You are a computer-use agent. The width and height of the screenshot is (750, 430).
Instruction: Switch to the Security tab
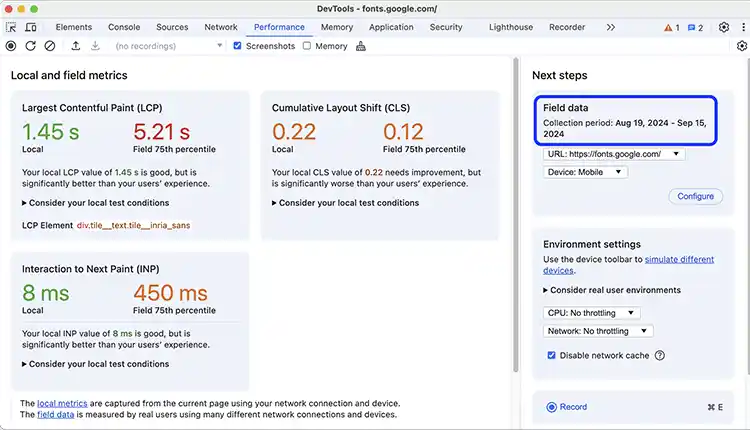click(446, 27)
